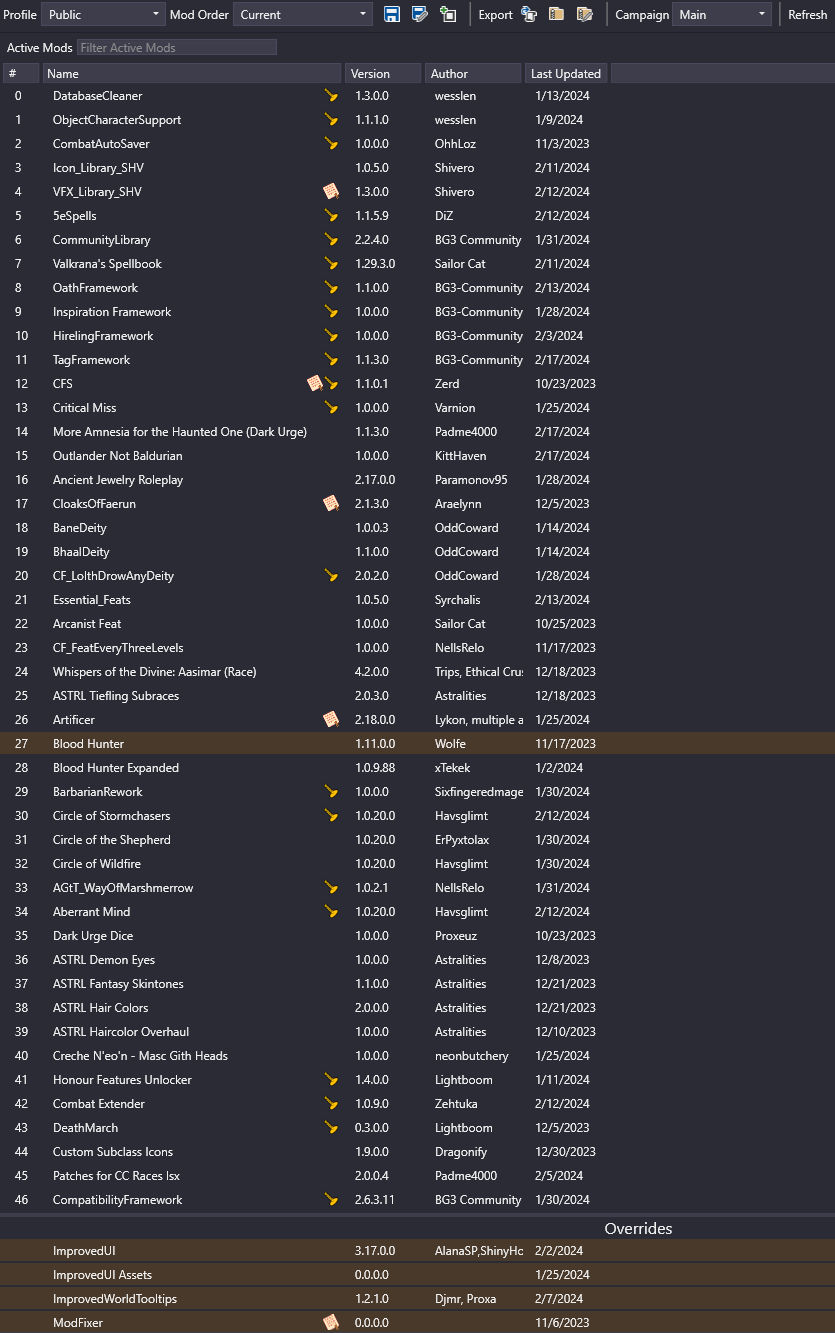Open the Campaign selection dropdown
Viewport: 835px width, 1333px height.
coord(722,15)
